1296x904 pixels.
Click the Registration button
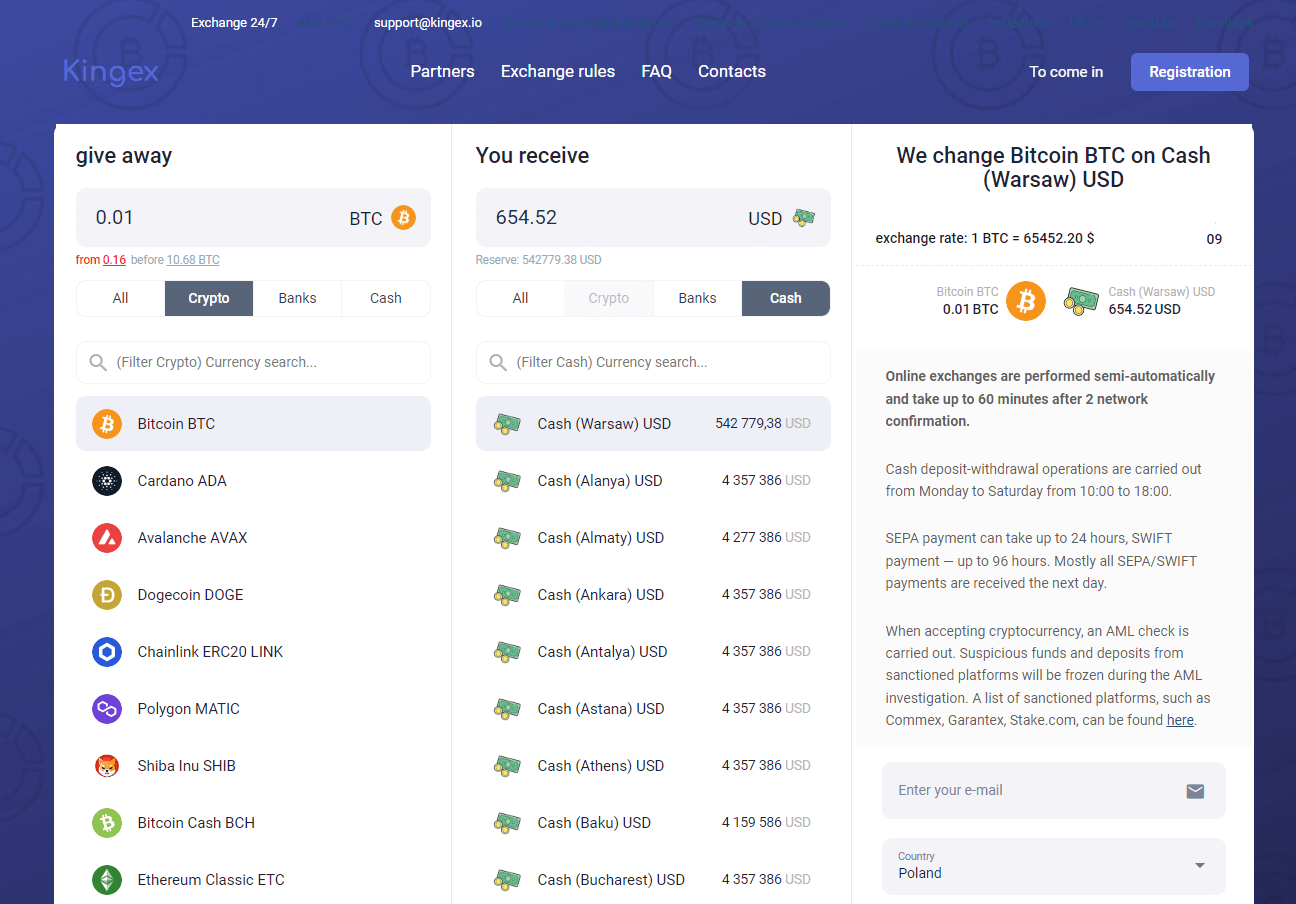tap(1189, 72)
